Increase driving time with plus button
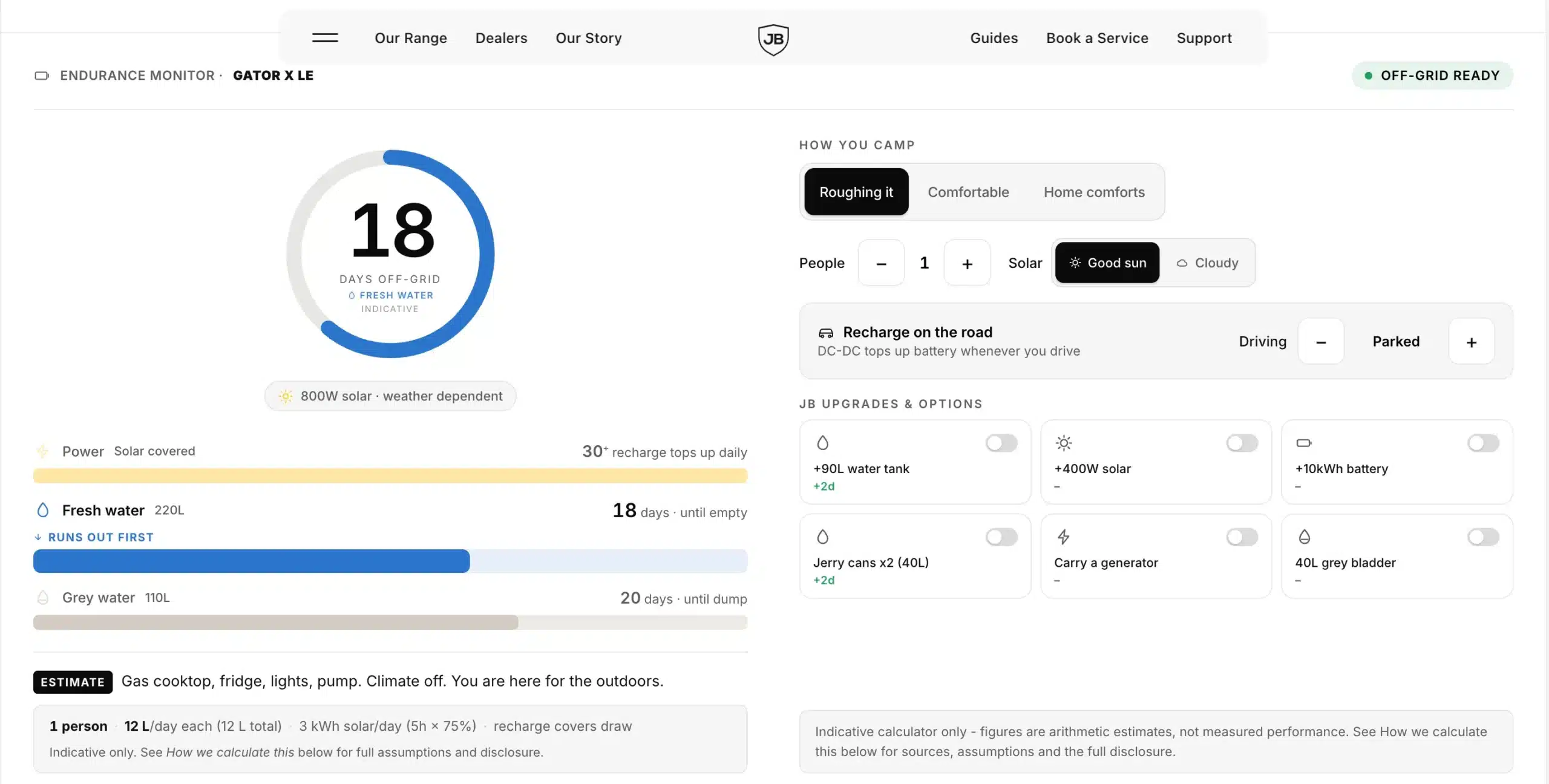Screen dimensions: 1549x784 (1472, 341)
